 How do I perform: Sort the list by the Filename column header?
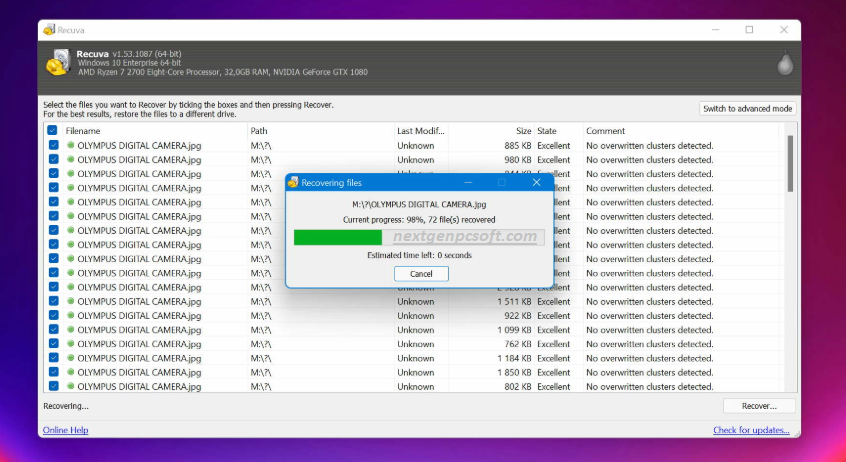point(155,131)
